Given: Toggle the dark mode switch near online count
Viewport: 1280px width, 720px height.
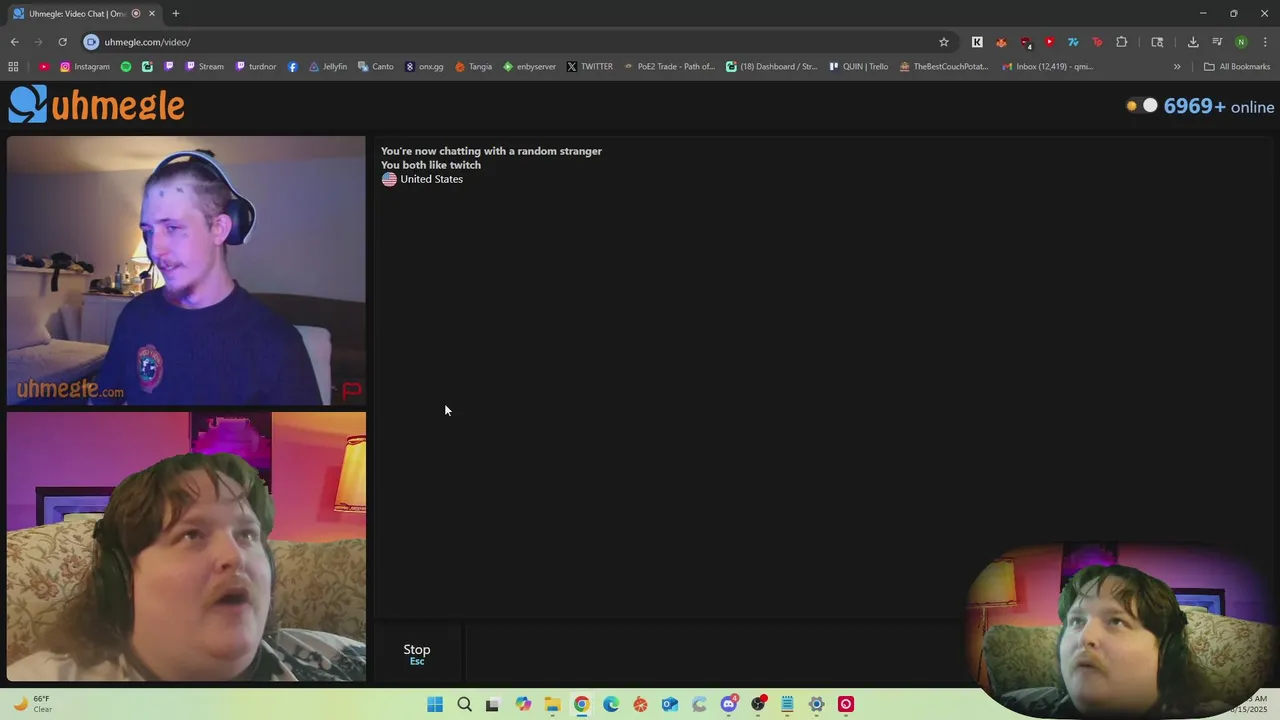Looking at the screenshot, I should click(x=1142, y=106).
